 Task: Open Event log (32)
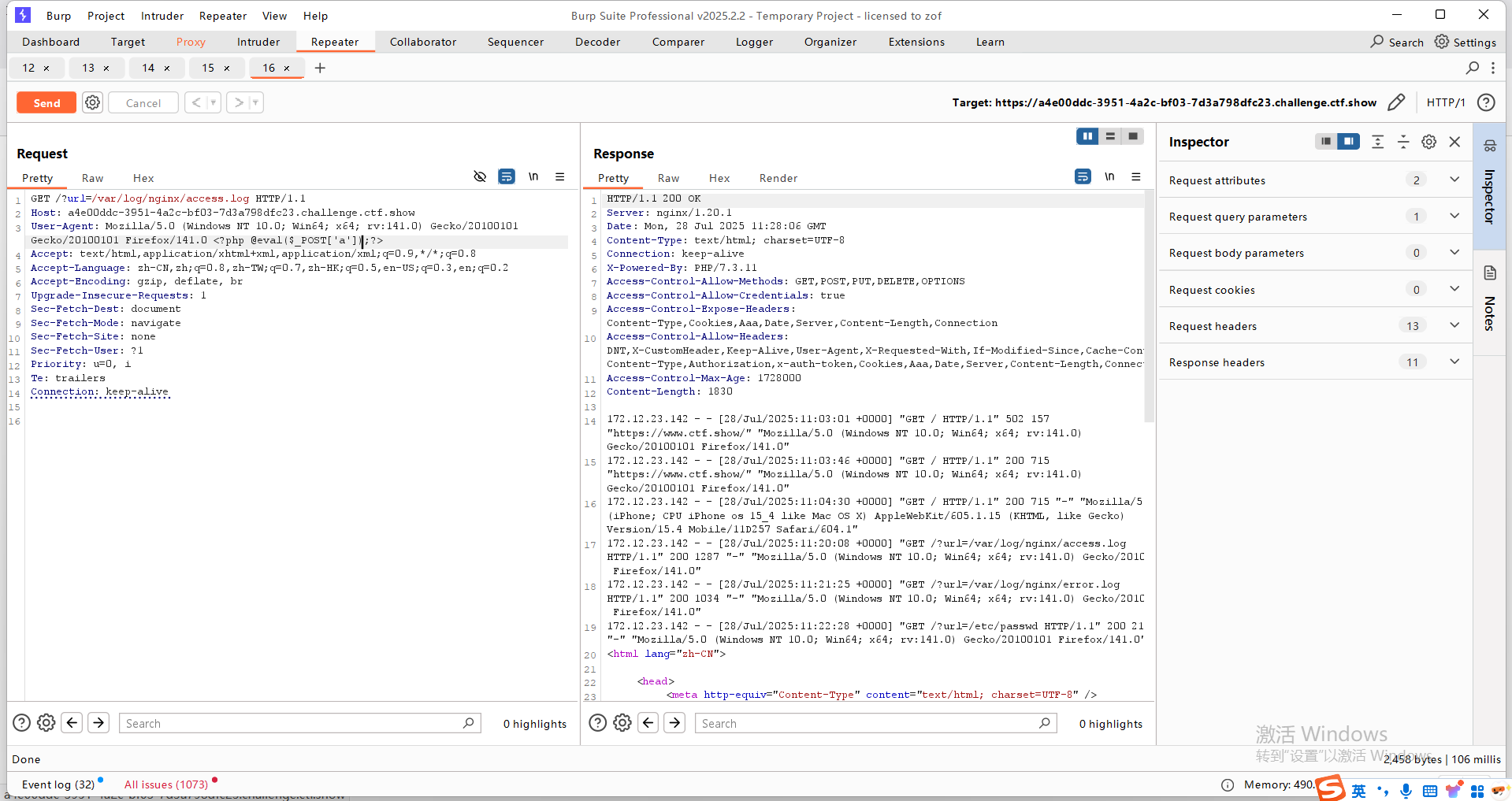[58, 784]
